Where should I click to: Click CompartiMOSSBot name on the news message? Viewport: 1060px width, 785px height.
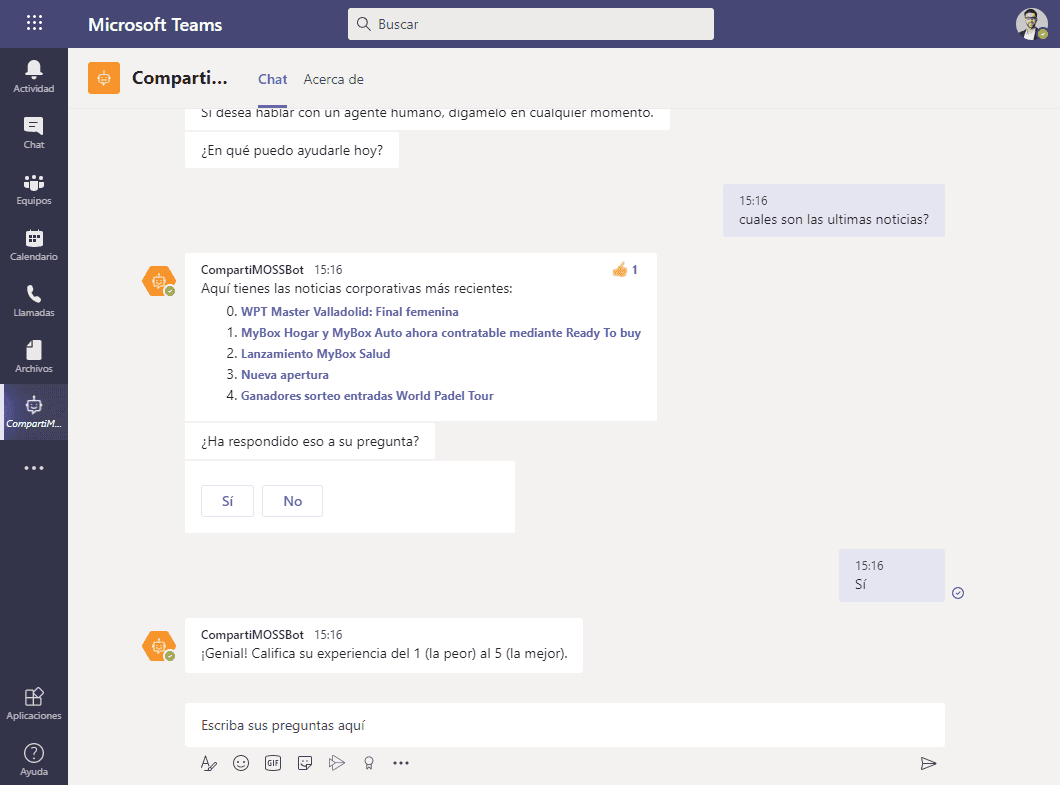(x=252, y=270)
